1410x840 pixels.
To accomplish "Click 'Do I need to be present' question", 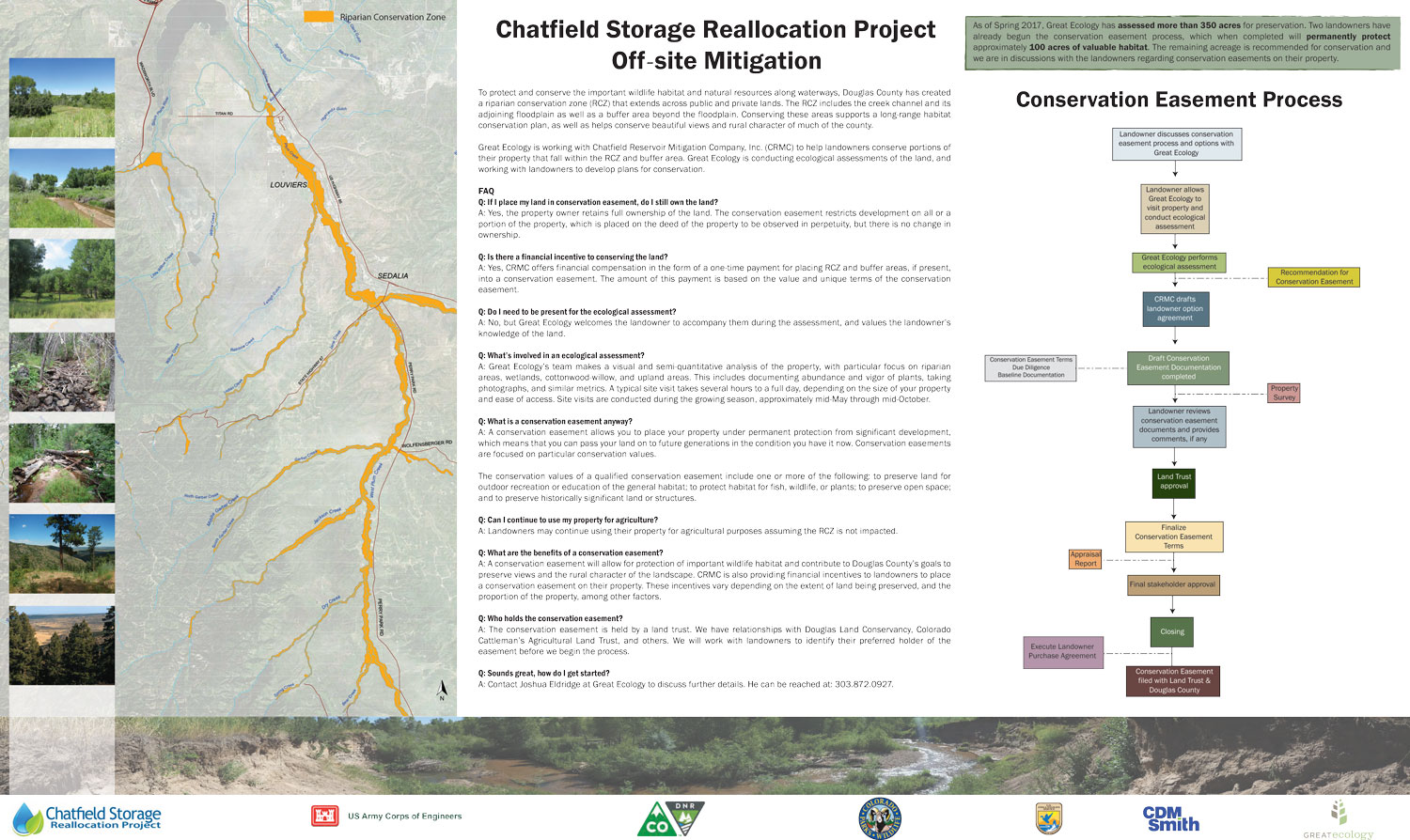I will pos(577,311).
